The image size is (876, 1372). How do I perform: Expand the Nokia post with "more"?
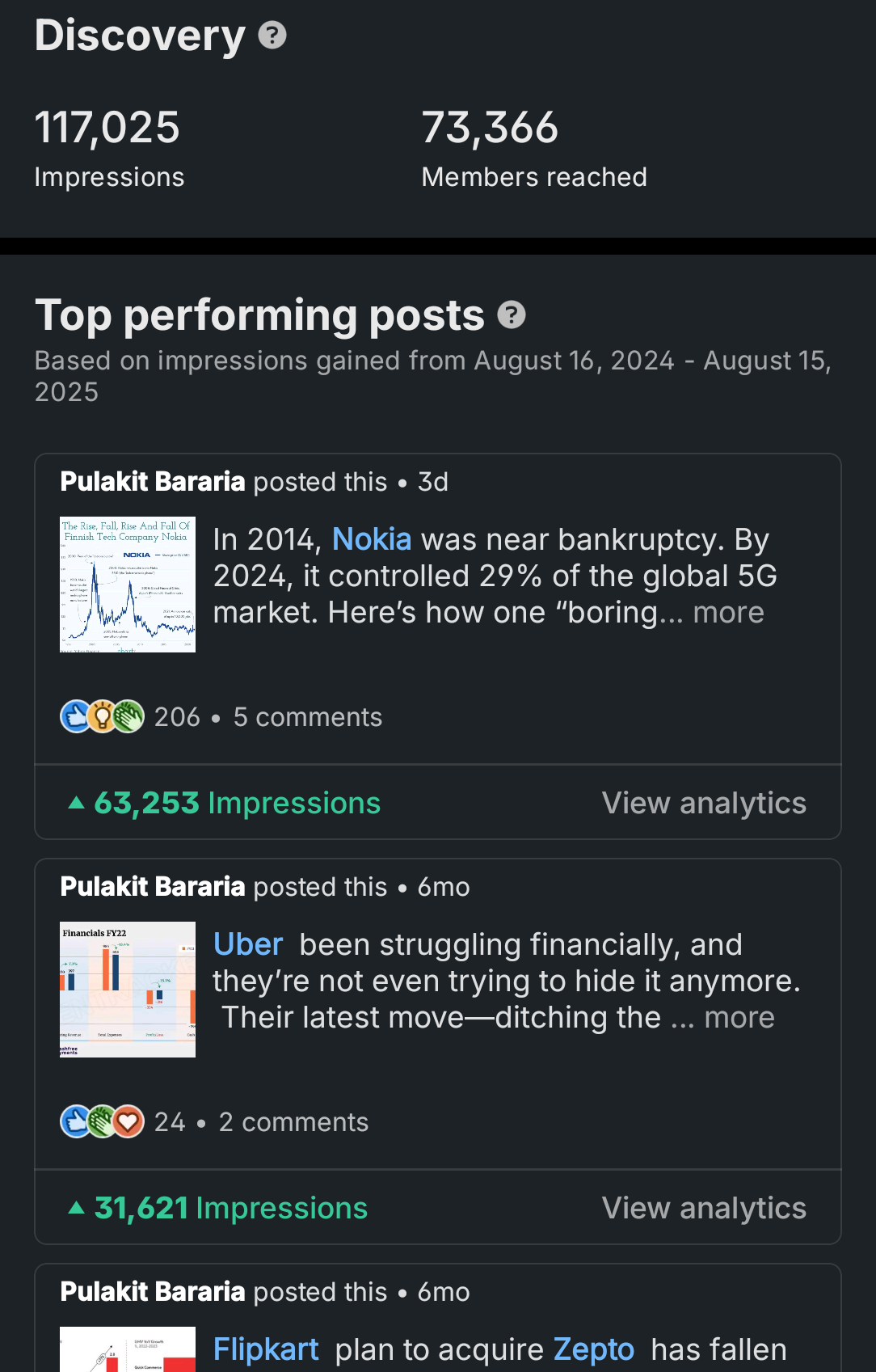[728, 613]
